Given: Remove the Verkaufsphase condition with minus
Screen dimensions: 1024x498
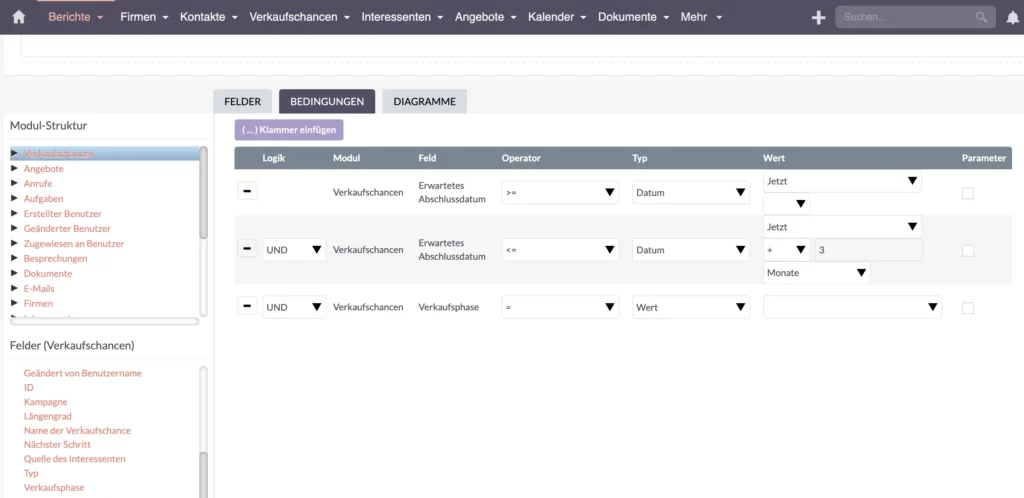Looking at the screenshot, I should coord(247,305).
